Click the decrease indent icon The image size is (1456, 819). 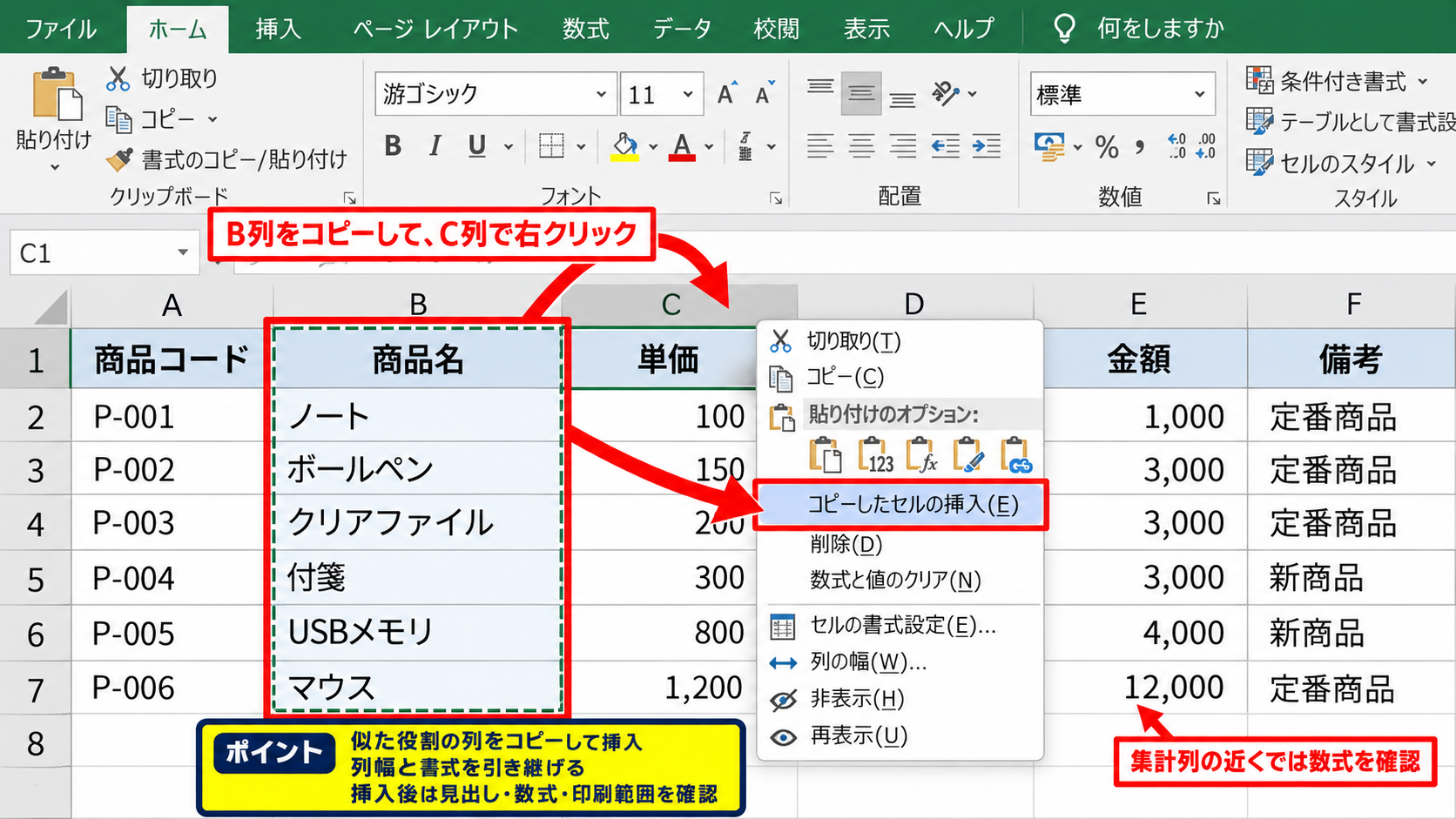tap(945, 146)
